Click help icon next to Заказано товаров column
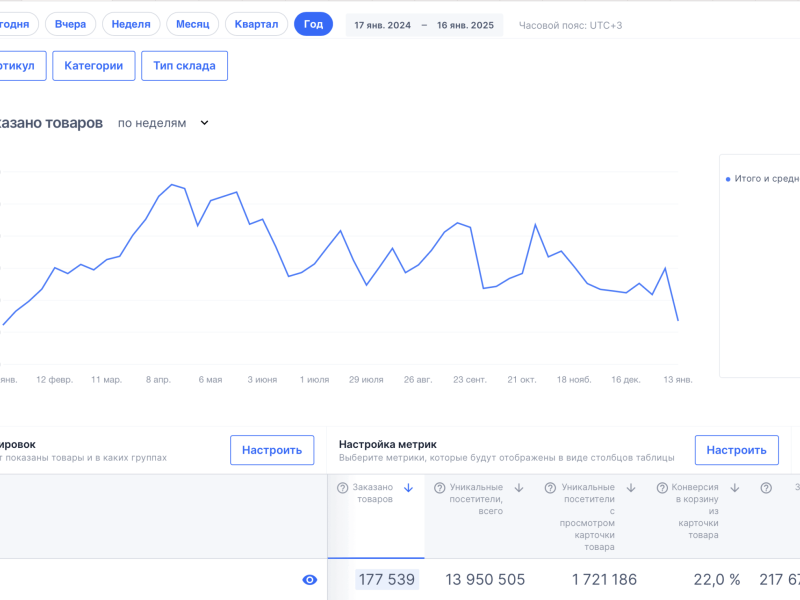The height and width of the screenshot is (600, 800). coord(342,488)
